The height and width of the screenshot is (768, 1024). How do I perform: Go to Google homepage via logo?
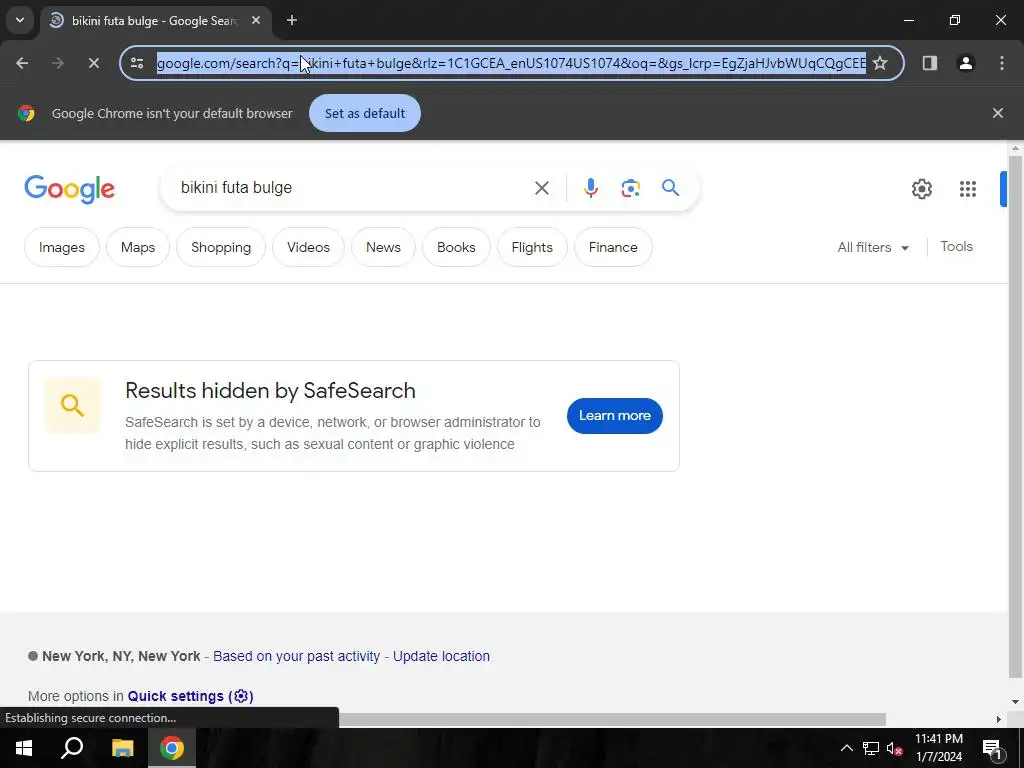pyautogui.click(x=69, y=189)
